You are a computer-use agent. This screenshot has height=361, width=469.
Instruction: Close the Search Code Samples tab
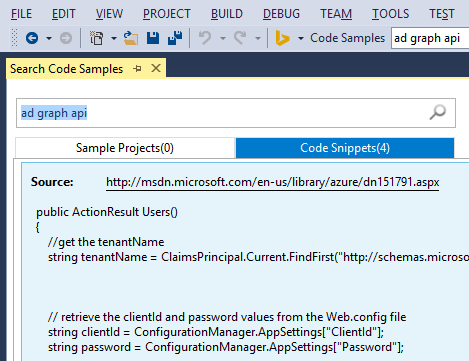pos(156,68)
